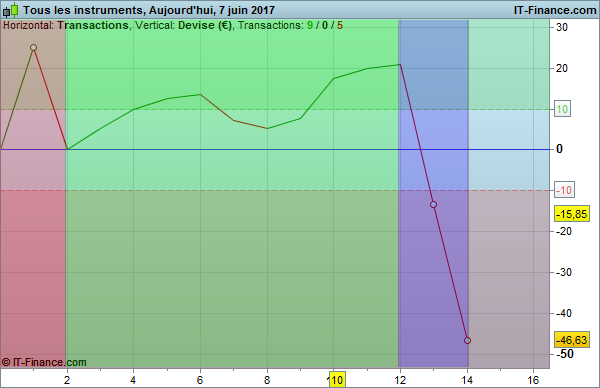Click the -20 label on vertical axis
This screenshot has width=600, height=388.
(563, 231)
